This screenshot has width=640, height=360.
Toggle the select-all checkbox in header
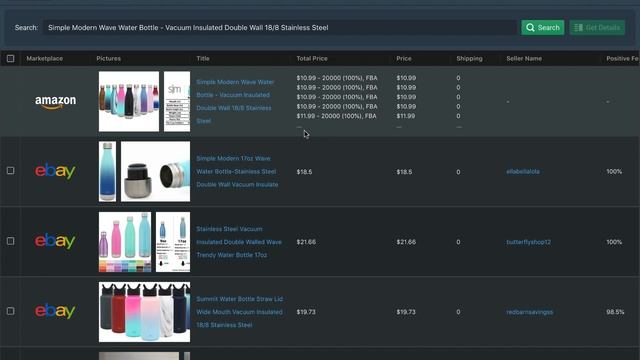[x=11, y=58]
